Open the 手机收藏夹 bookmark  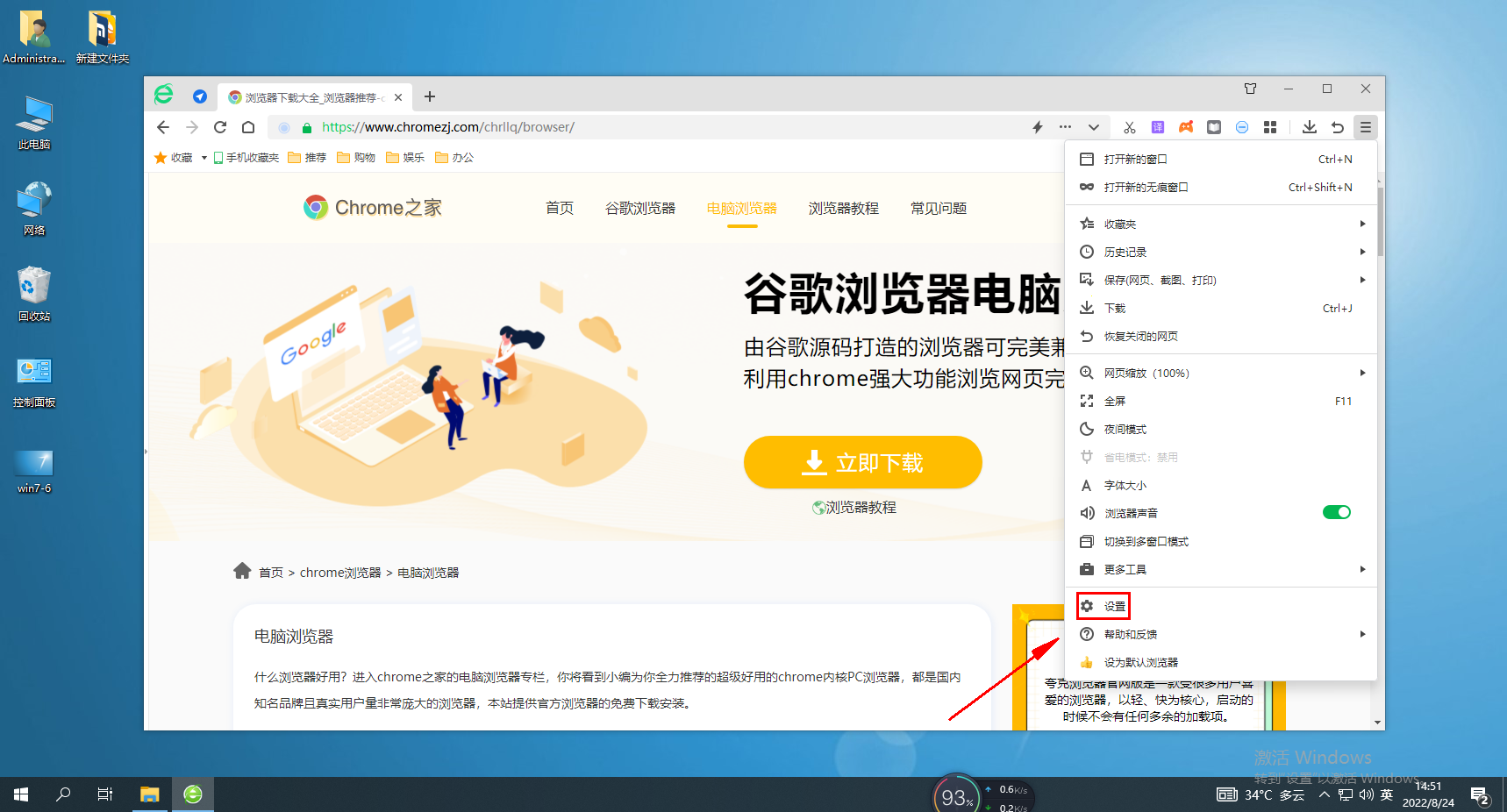(246, 158)
